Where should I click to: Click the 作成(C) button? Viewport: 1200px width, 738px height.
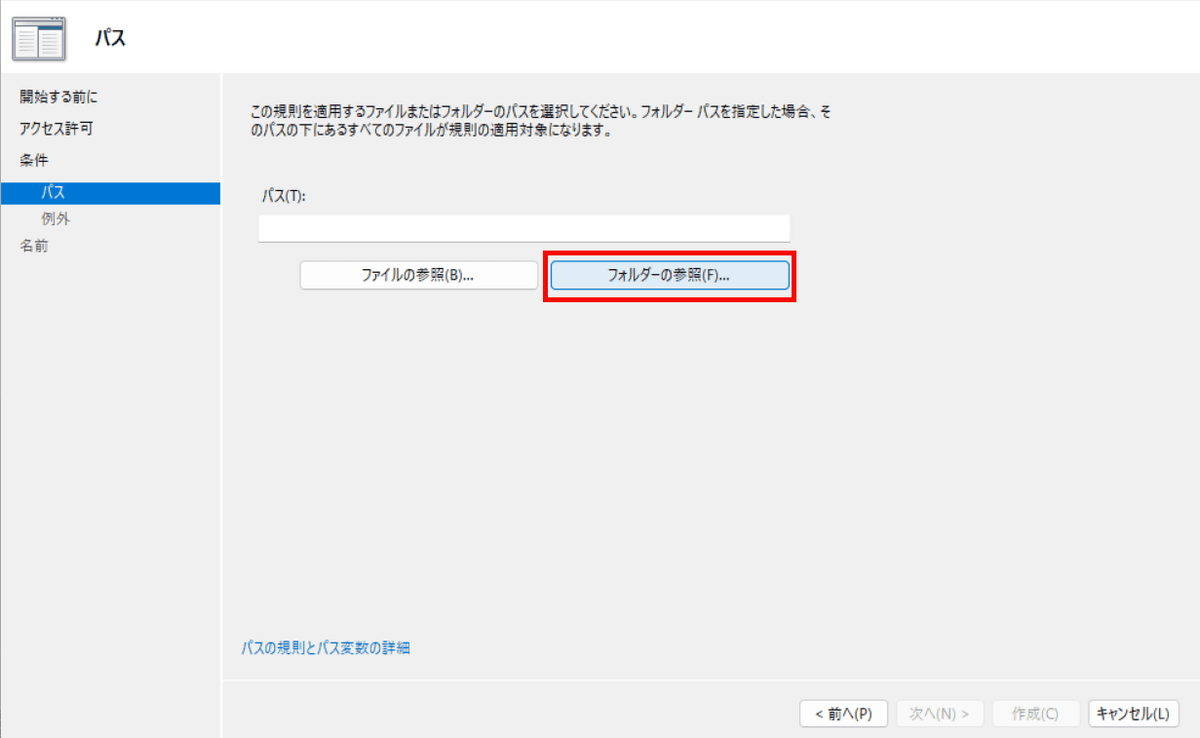pyautogui.click(x=1034, y=713)
